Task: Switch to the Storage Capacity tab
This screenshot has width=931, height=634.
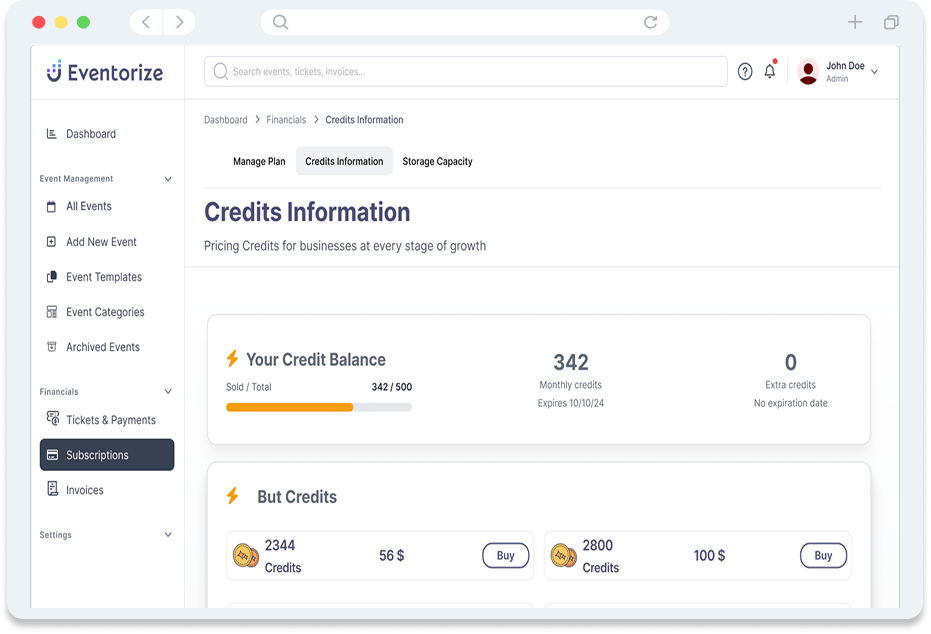Action: pos(437,161)
